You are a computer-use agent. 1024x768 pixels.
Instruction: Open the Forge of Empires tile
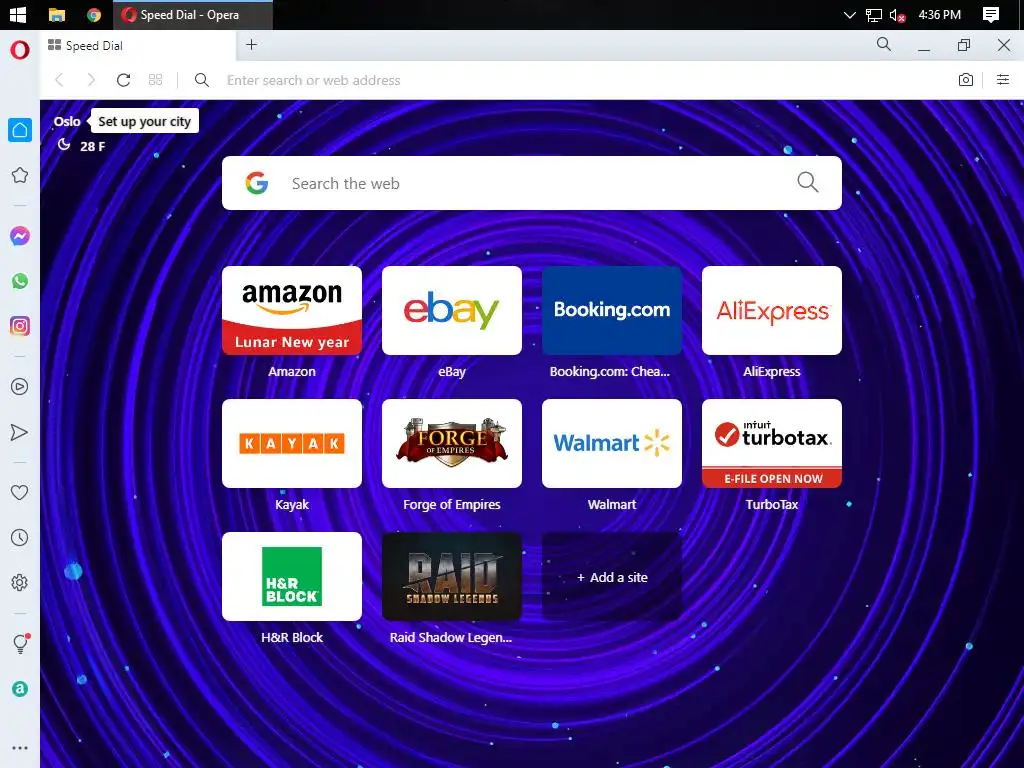452,443
